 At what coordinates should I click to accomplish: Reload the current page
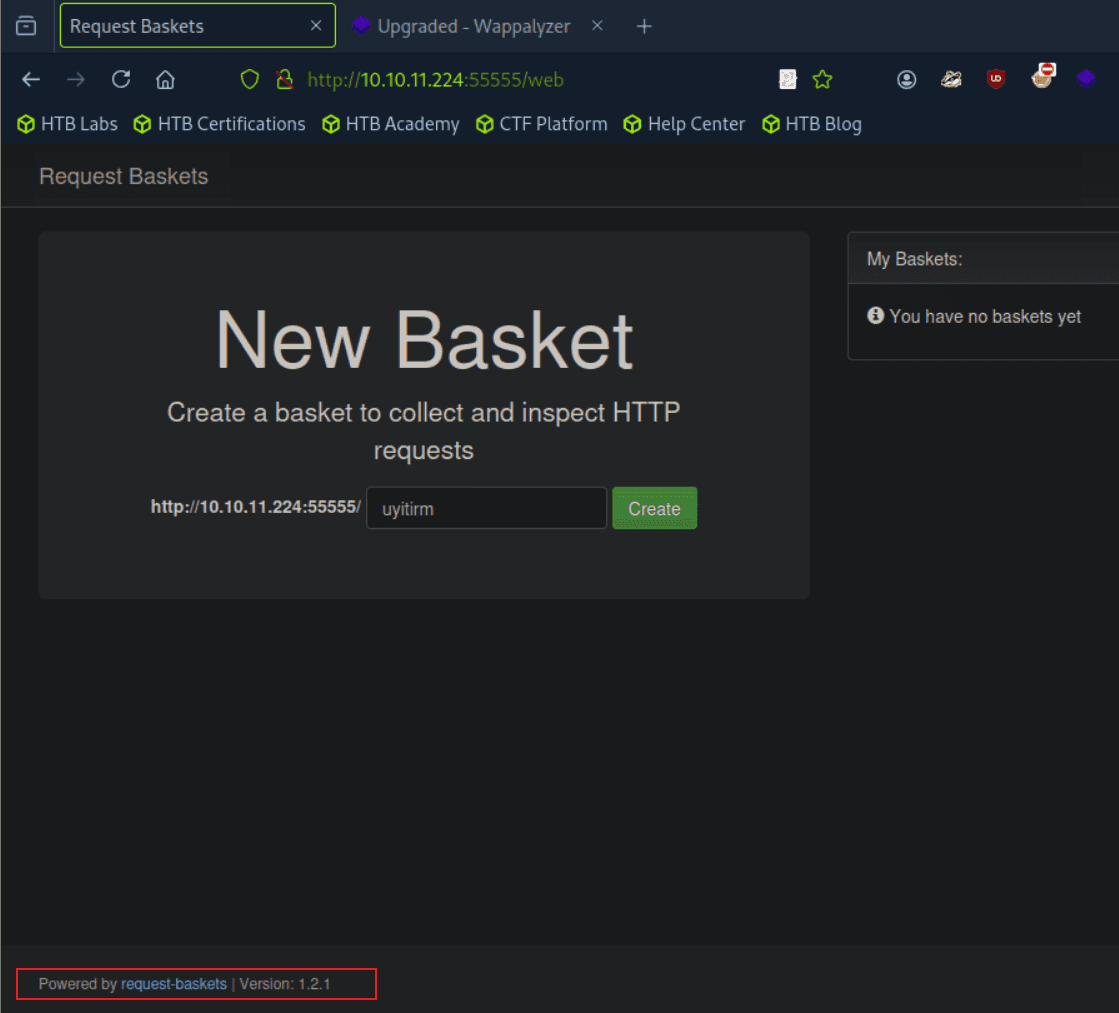[x=121, y=80]
